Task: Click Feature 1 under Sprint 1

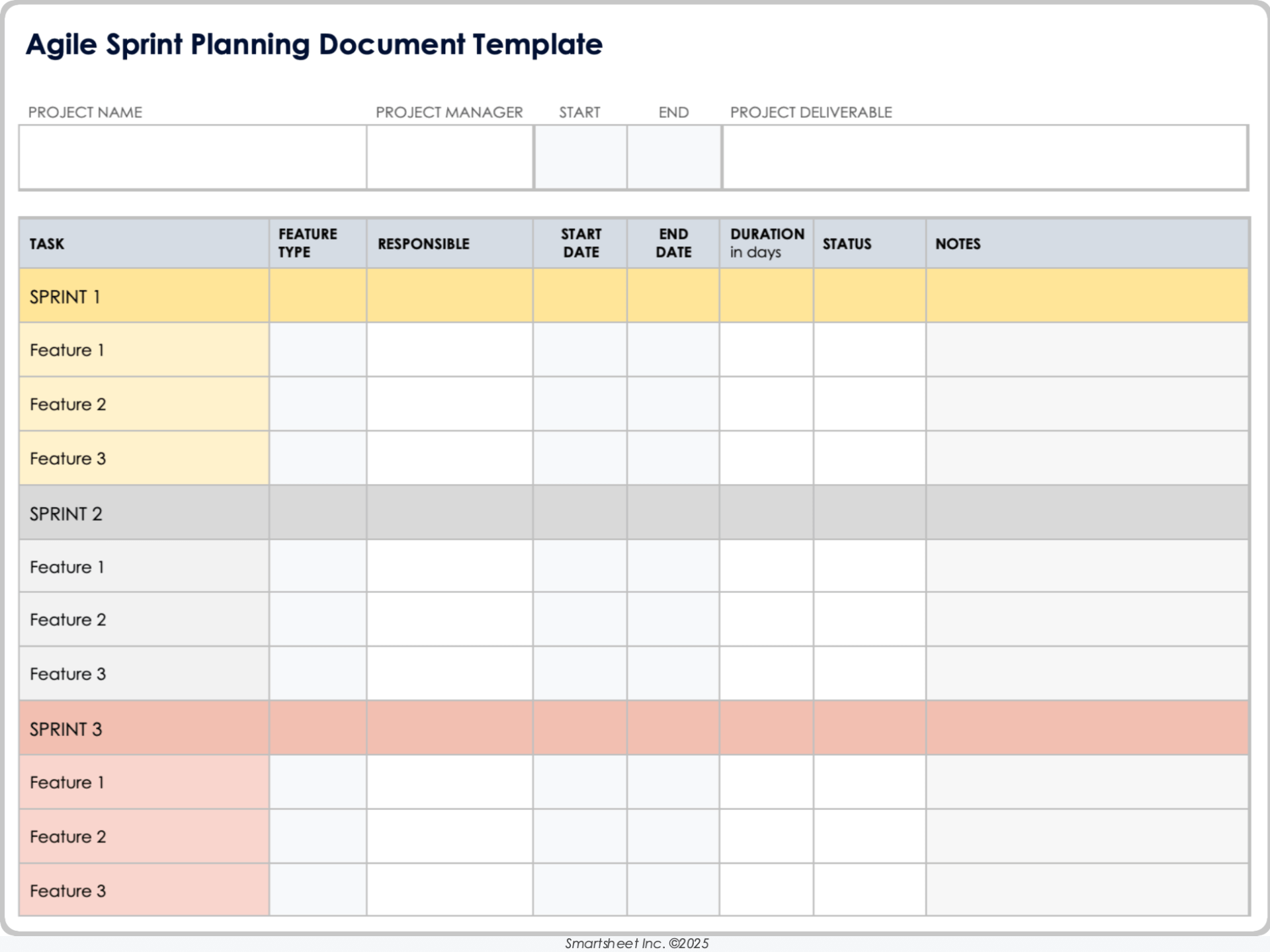Action: click(x=67, y=350)
